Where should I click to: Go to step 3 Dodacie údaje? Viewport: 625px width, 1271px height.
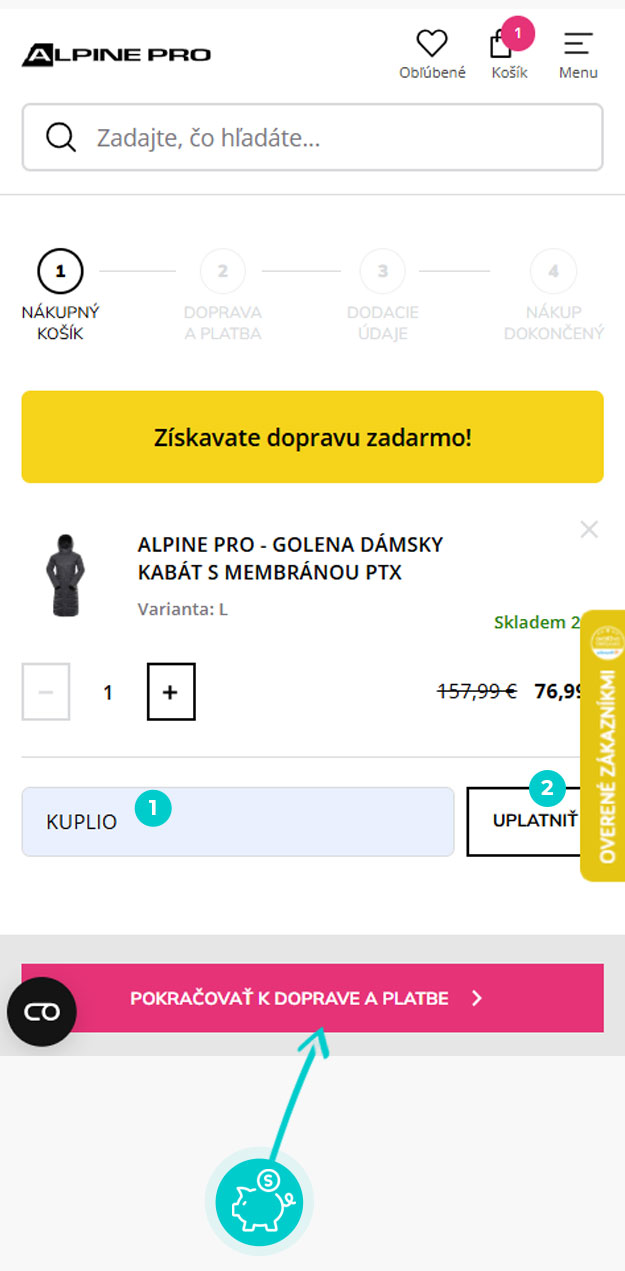tap(383, 271)
